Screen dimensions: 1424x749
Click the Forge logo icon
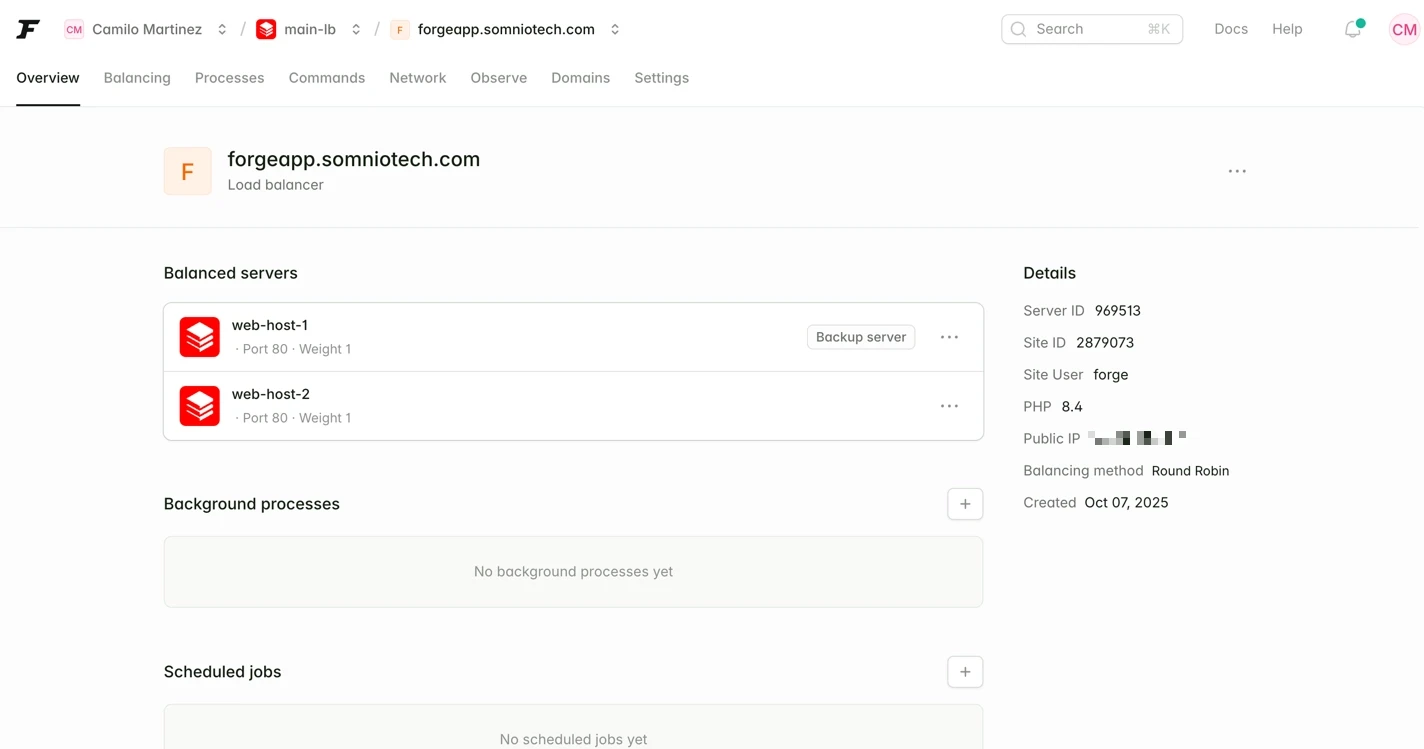click(28, 29)
